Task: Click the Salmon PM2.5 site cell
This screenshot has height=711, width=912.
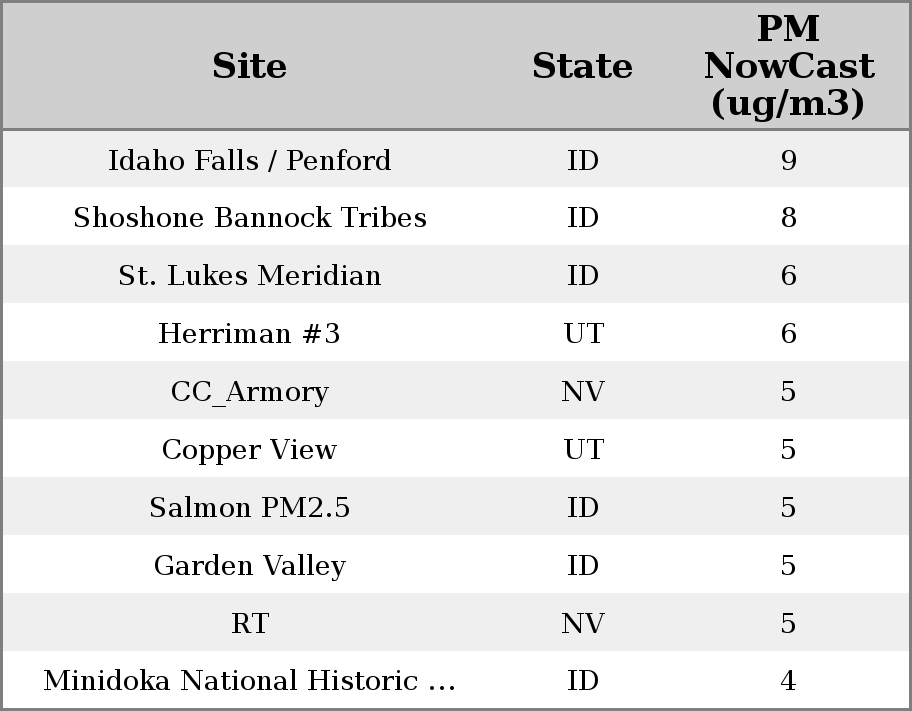Action: (x=249, y=508)
